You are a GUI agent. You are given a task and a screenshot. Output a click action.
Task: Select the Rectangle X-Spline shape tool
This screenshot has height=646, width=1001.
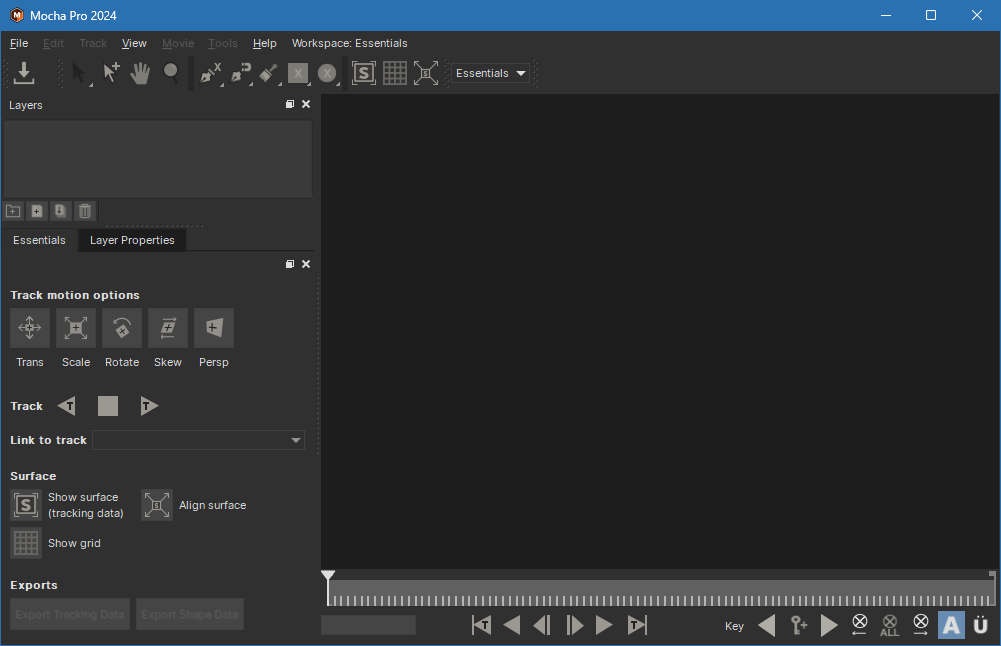pyautogui.click(x=298, y=73)
